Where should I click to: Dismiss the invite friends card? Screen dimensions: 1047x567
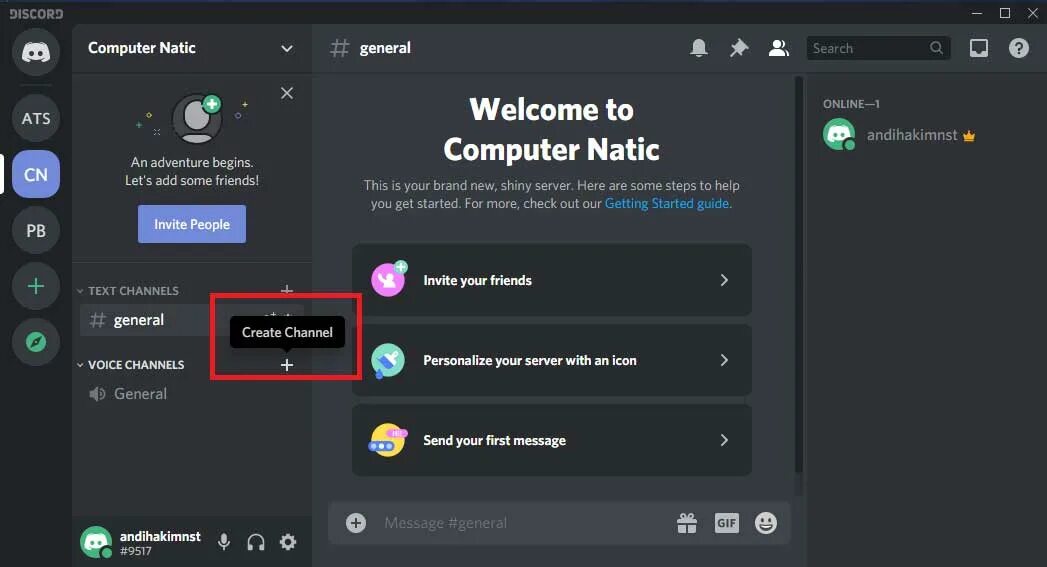[x=287, y=93]
